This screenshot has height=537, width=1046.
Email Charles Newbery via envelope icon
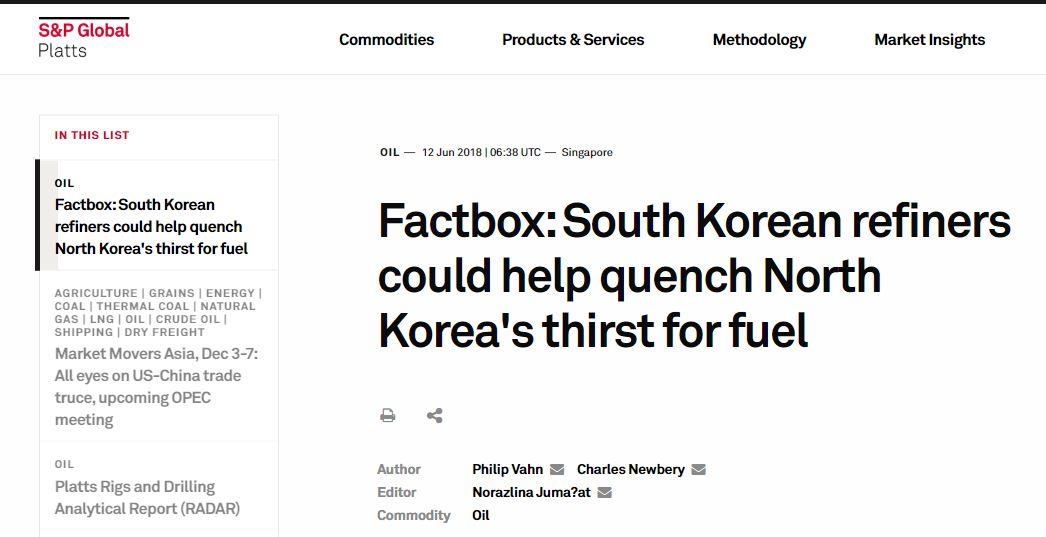698,470
